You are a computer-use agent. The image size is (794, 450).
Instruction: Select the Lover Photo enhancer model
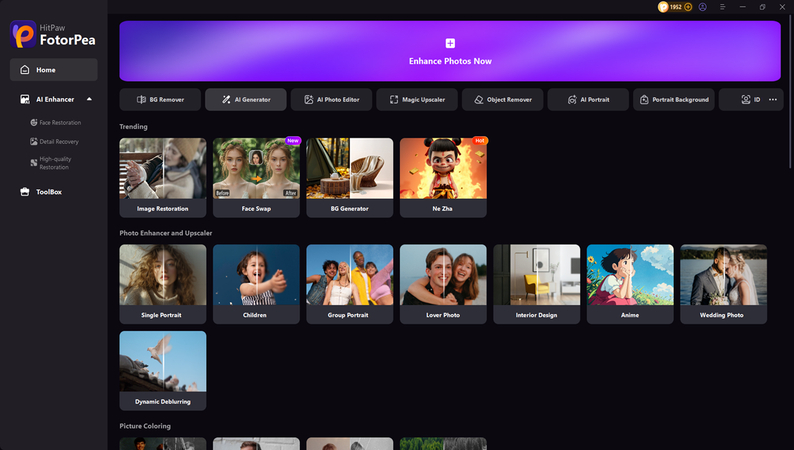tap(443, 284)
